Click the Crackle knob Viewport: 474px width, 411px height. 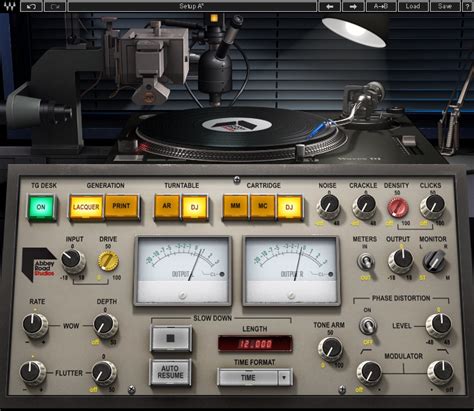(365, 207)
